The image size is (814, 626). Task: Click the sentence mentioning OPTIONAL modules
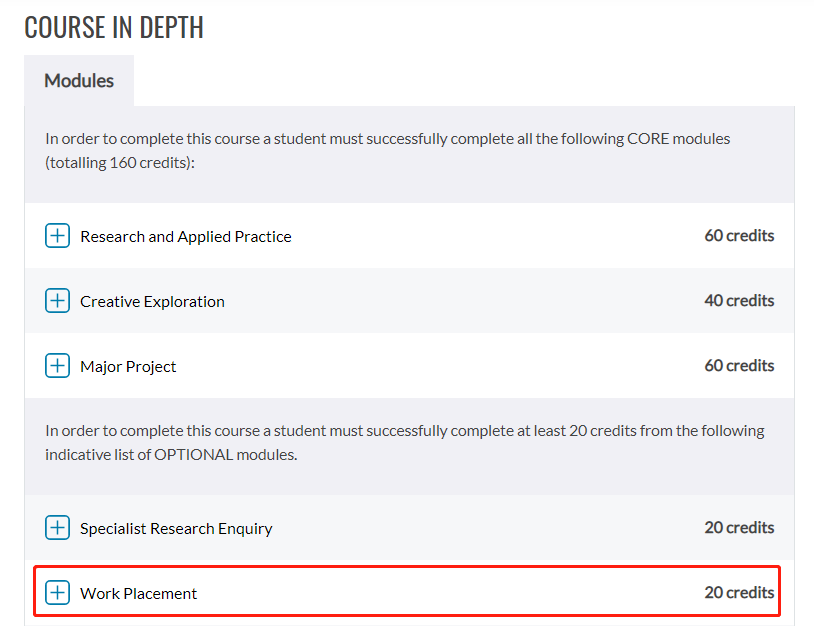tap(404, 431)
